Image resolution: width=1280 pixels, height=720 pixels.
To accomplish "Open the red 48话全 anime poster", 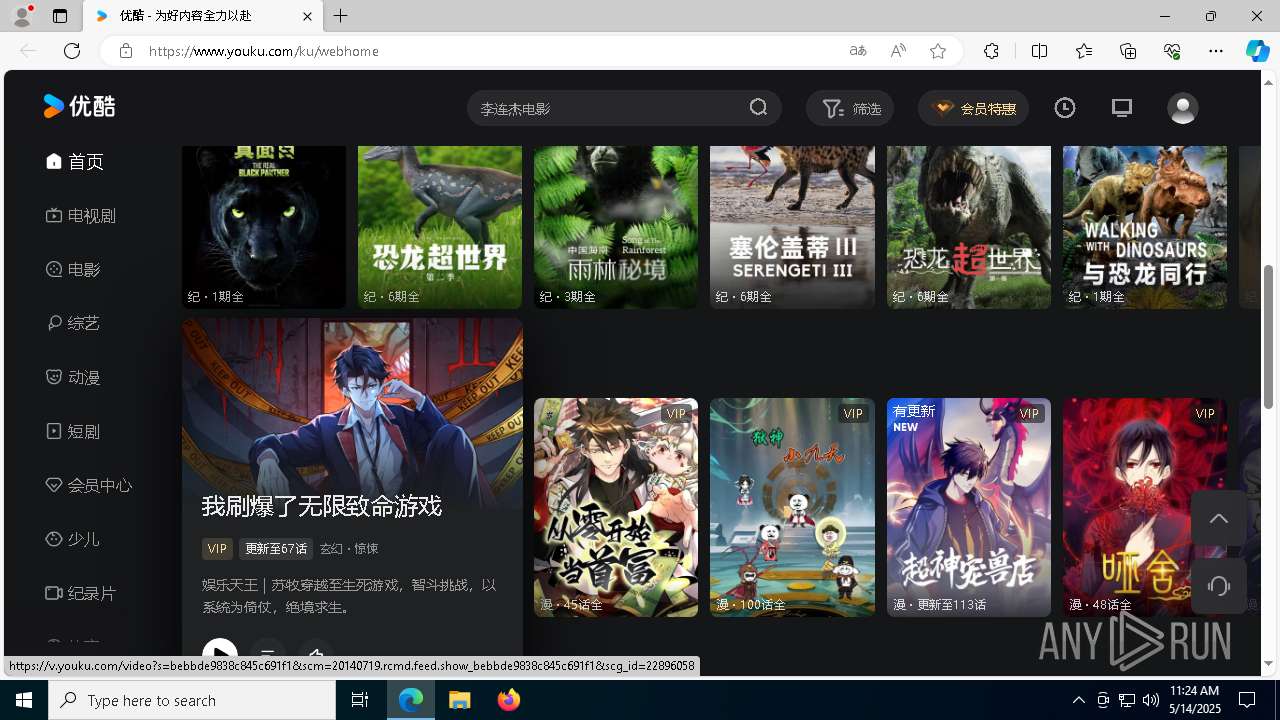I will pos(1145,507).
